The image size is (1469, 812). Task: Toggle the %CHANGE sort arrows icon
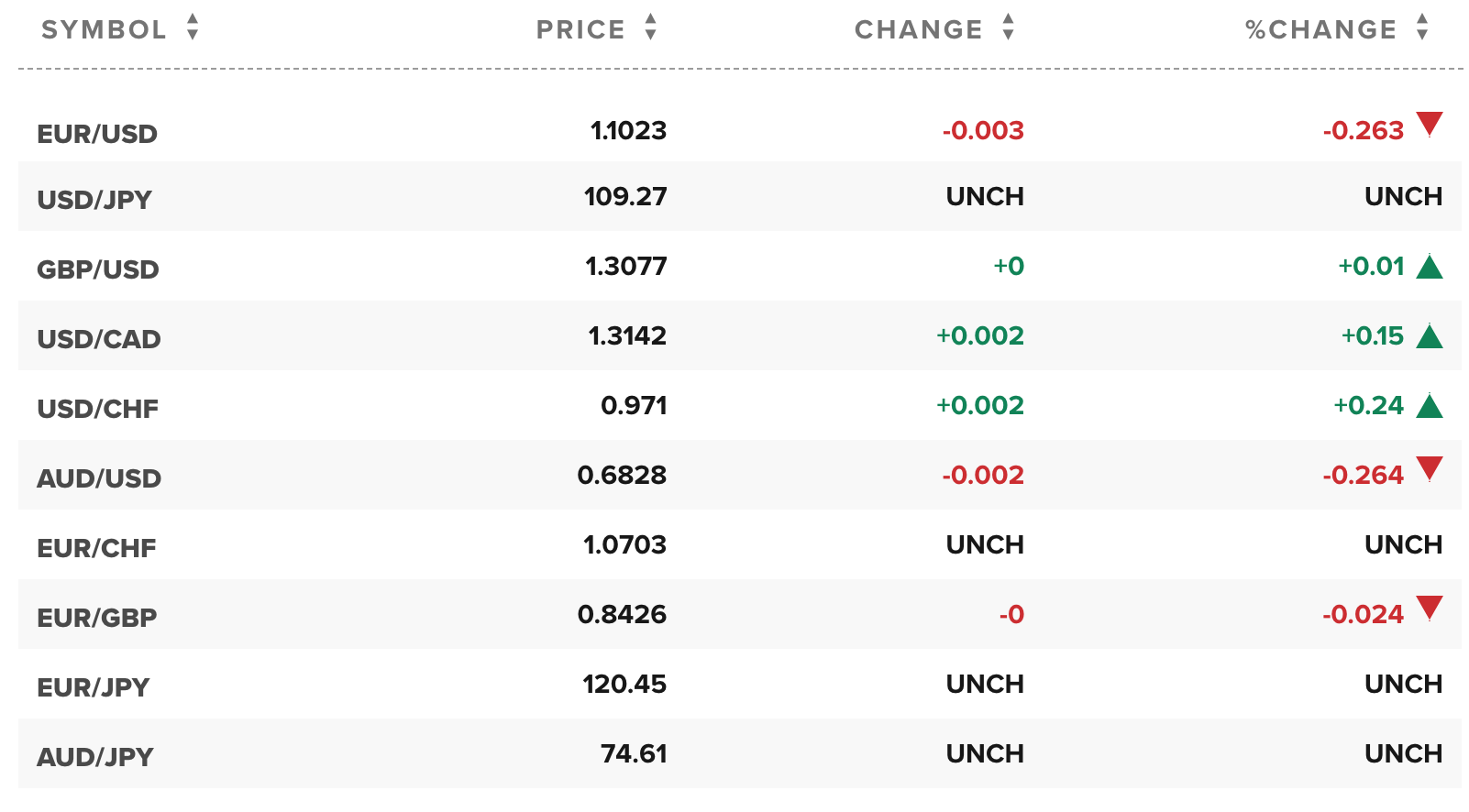point(1421,27)
